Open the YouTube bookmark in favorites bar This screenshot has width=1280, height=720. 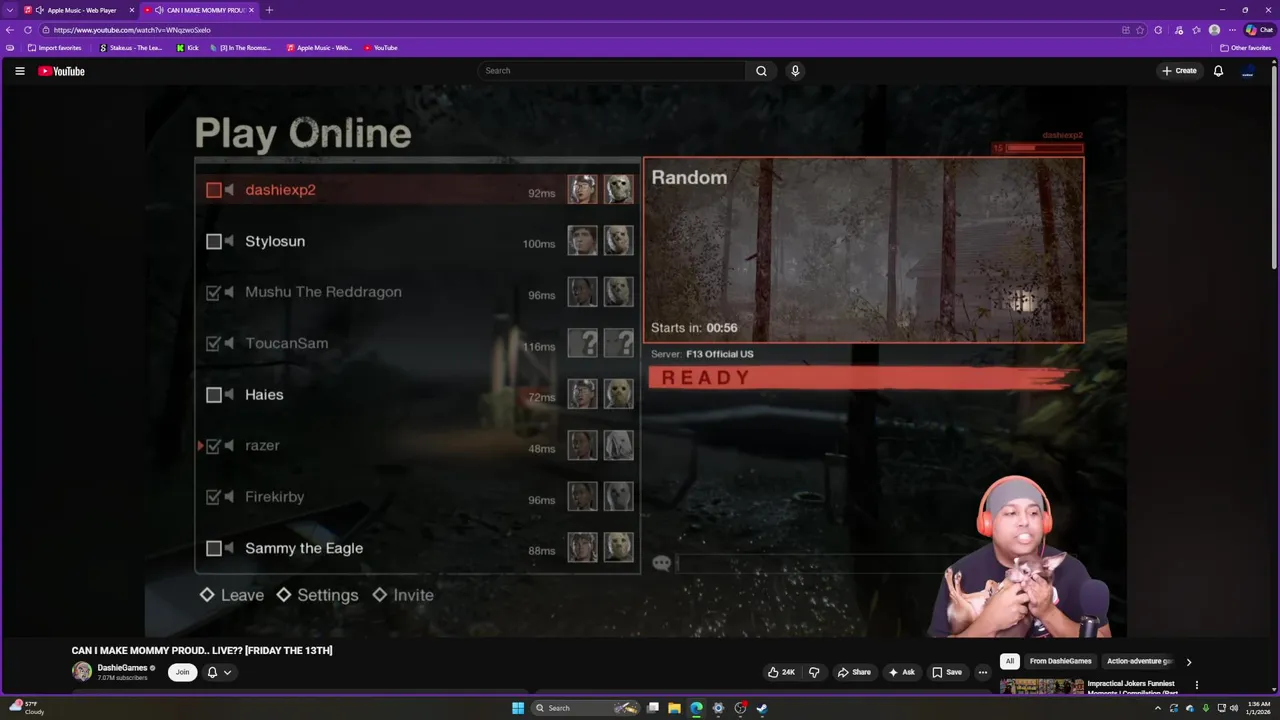[380, 48]
